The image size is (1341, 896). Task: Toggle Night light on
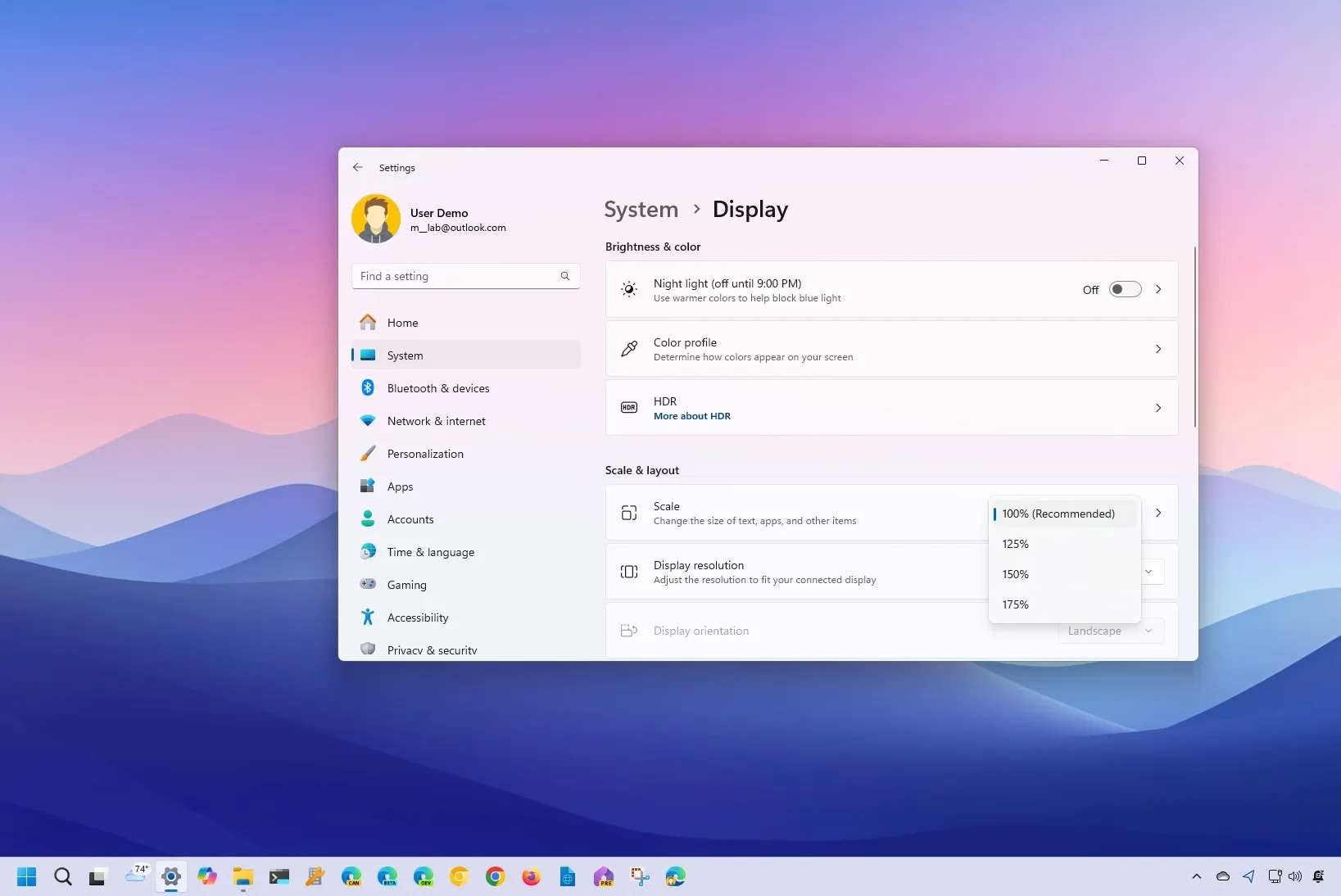tap(1124, 289)
